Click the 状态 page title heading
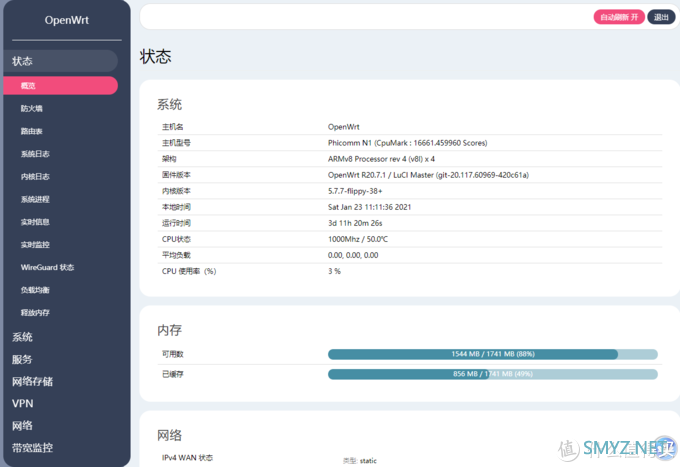This screenshot has height=467, width=680. point(156,57)
